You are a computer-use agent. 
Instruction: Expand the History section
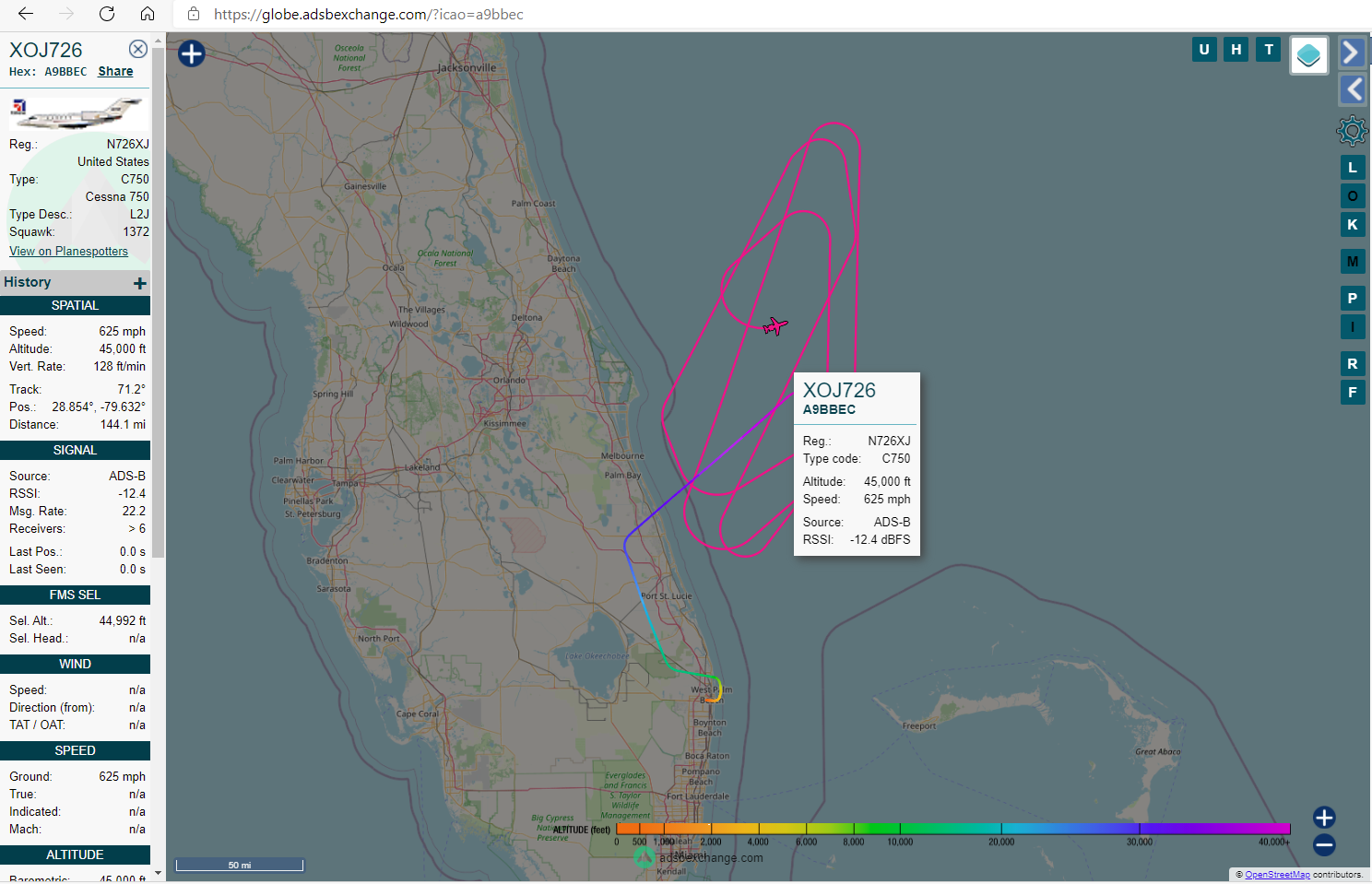pyautogui.click(x=140, y=283)
